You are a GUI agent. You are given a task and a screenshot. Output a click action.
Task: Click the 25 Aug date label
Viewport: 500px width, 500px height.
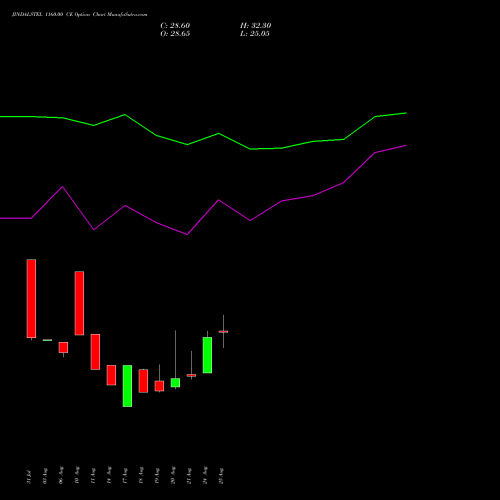[221, 476]
